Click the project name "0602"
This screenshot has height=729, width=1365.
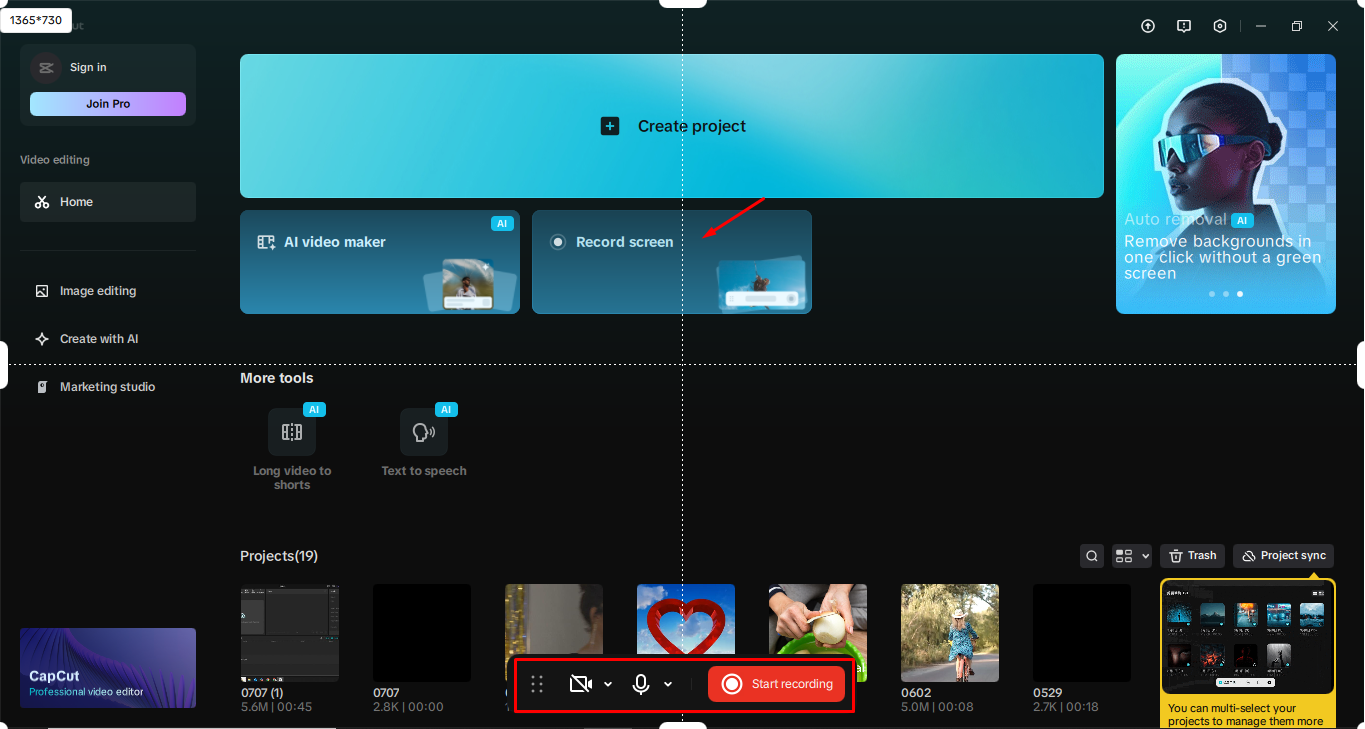pos(916,693)
